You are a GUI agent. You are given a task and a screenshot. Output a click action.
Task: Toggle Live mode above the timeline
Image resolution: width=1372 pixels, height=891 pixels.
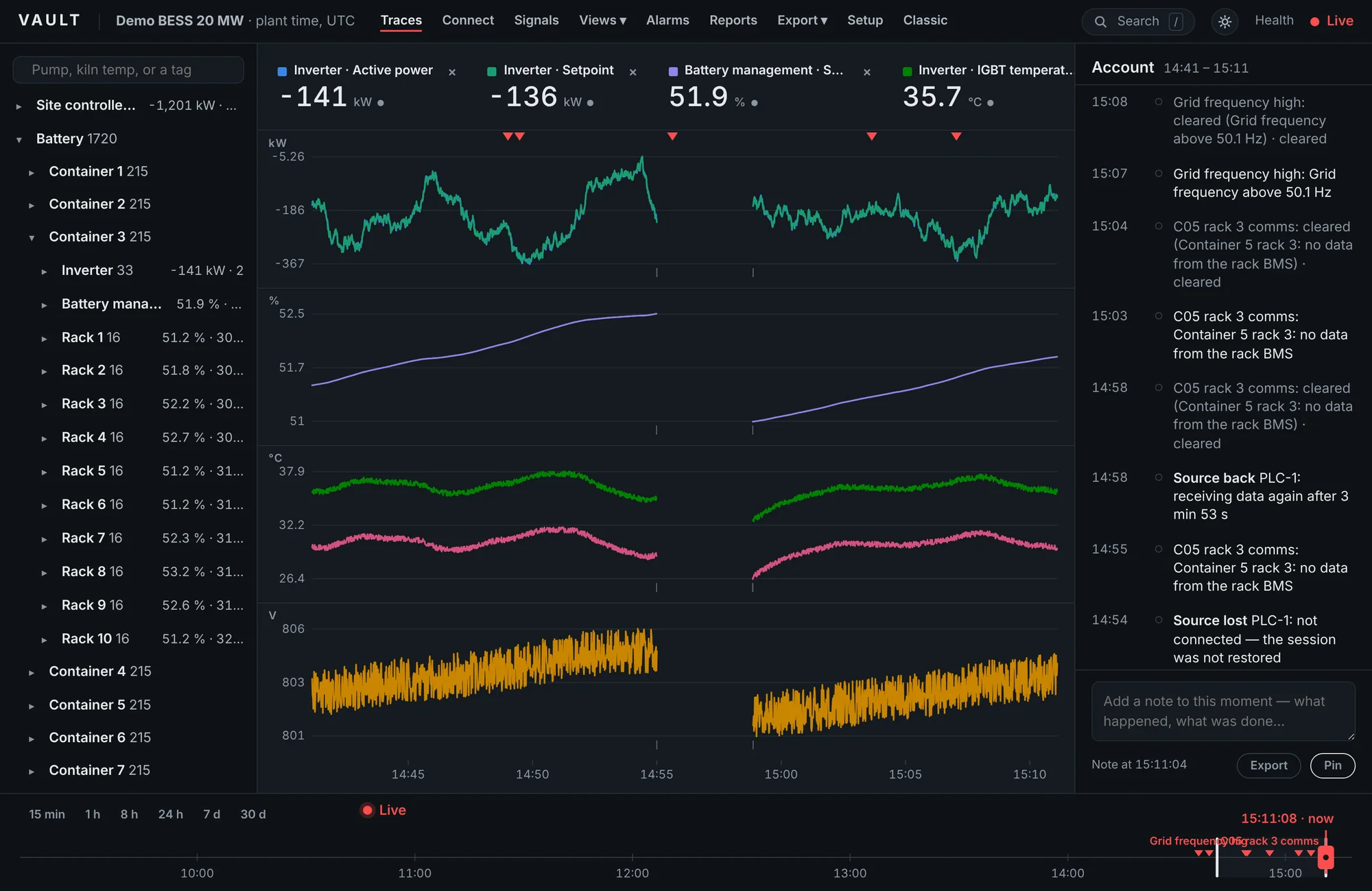click(383, 810)
